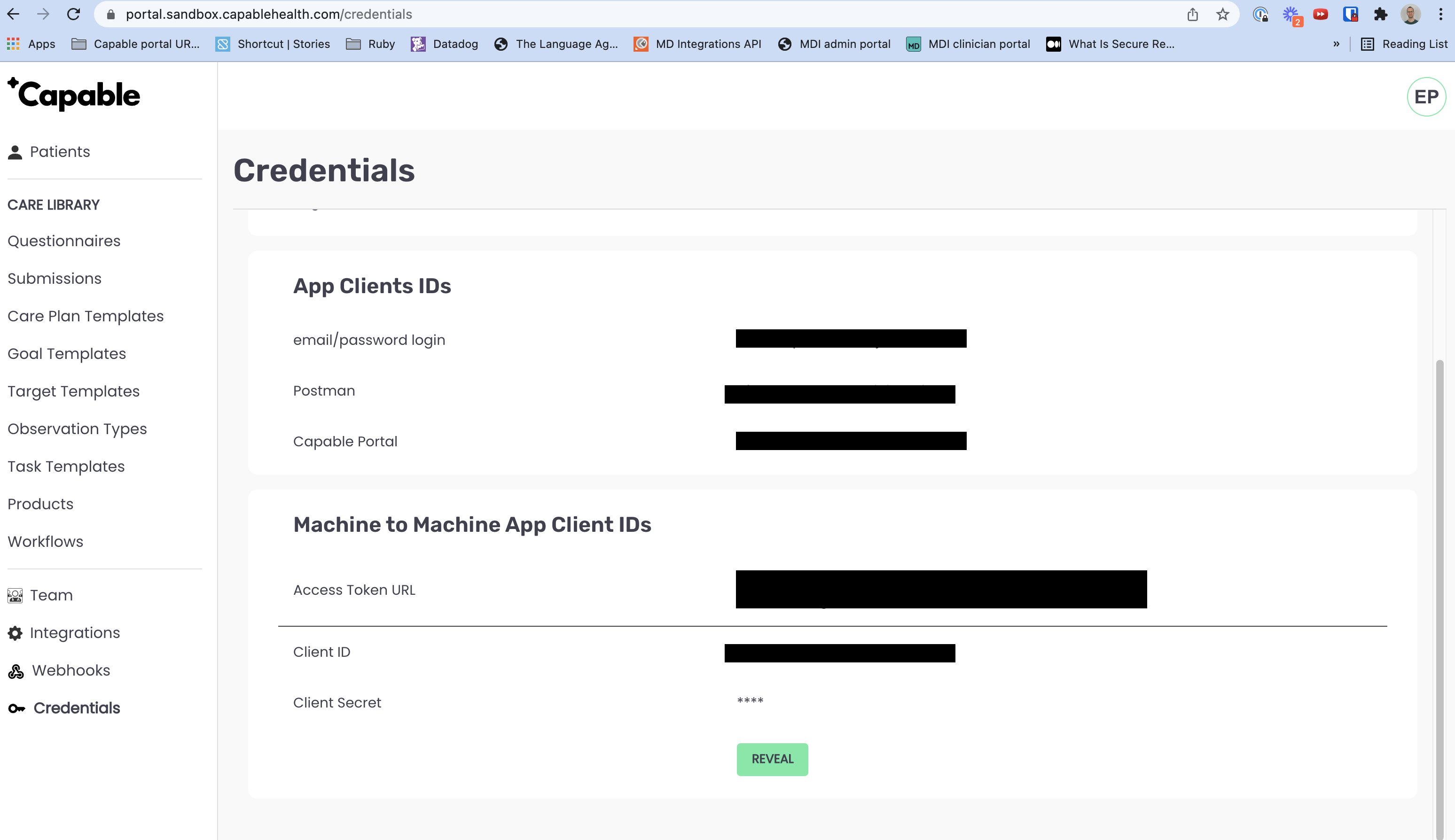Click the browser address bar
1455x840 pixels.
click(x=635, y=15)
